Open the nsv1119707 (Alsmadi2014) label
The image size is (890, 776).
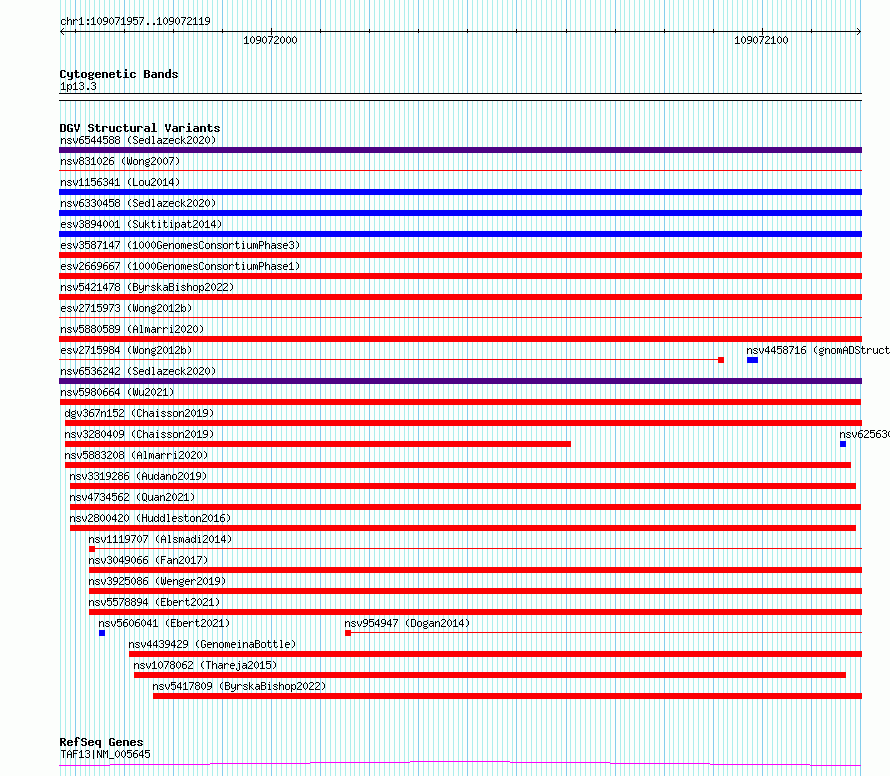point(160,539)
